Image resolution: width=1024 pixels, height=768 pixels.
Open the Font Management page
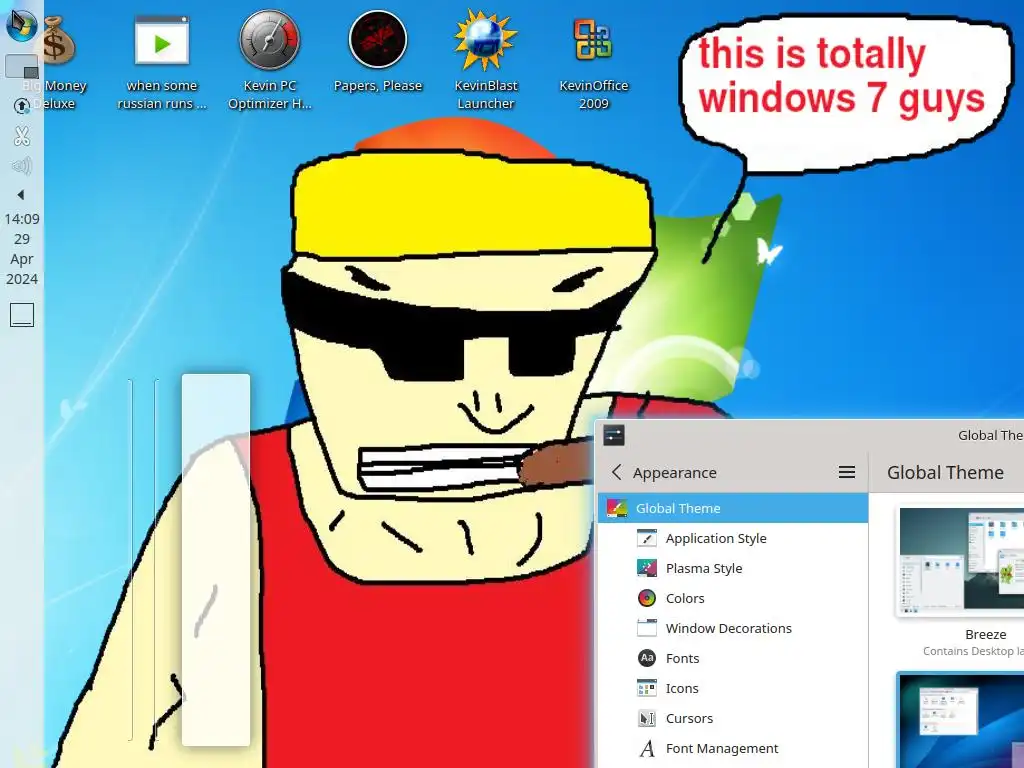[x=733, y=748]
